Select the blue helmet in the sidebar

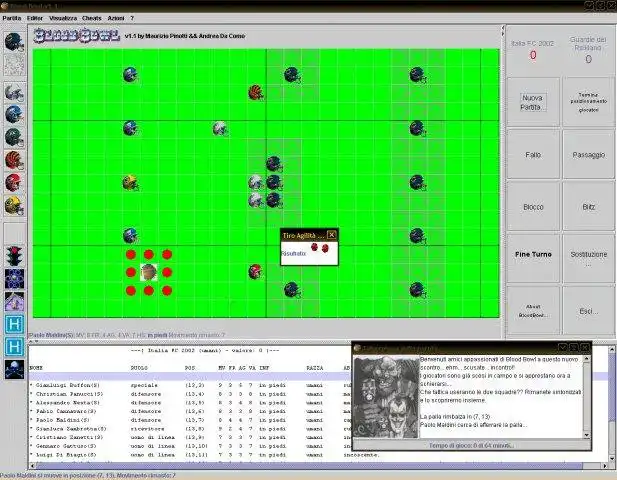tap(15, 114)
